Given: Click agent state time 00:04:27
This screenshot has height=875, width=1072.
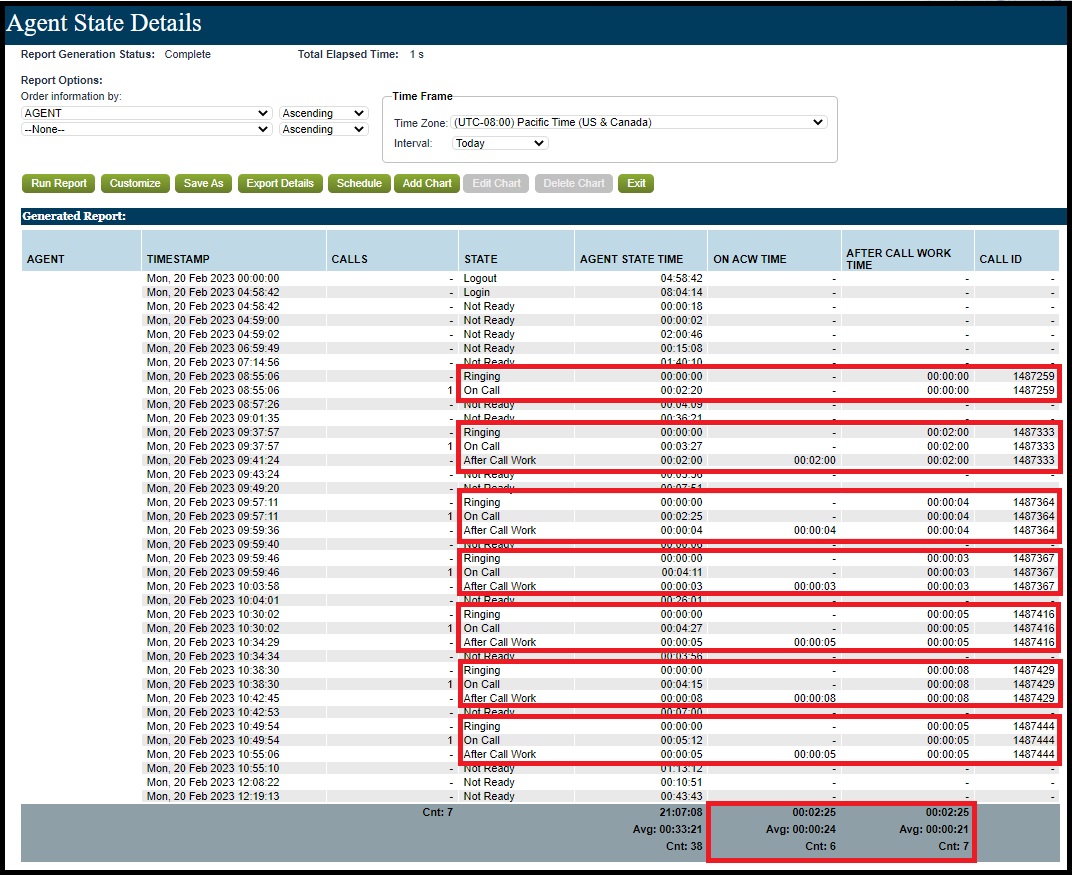Looking at the screenshot, I should pos(681,628).
